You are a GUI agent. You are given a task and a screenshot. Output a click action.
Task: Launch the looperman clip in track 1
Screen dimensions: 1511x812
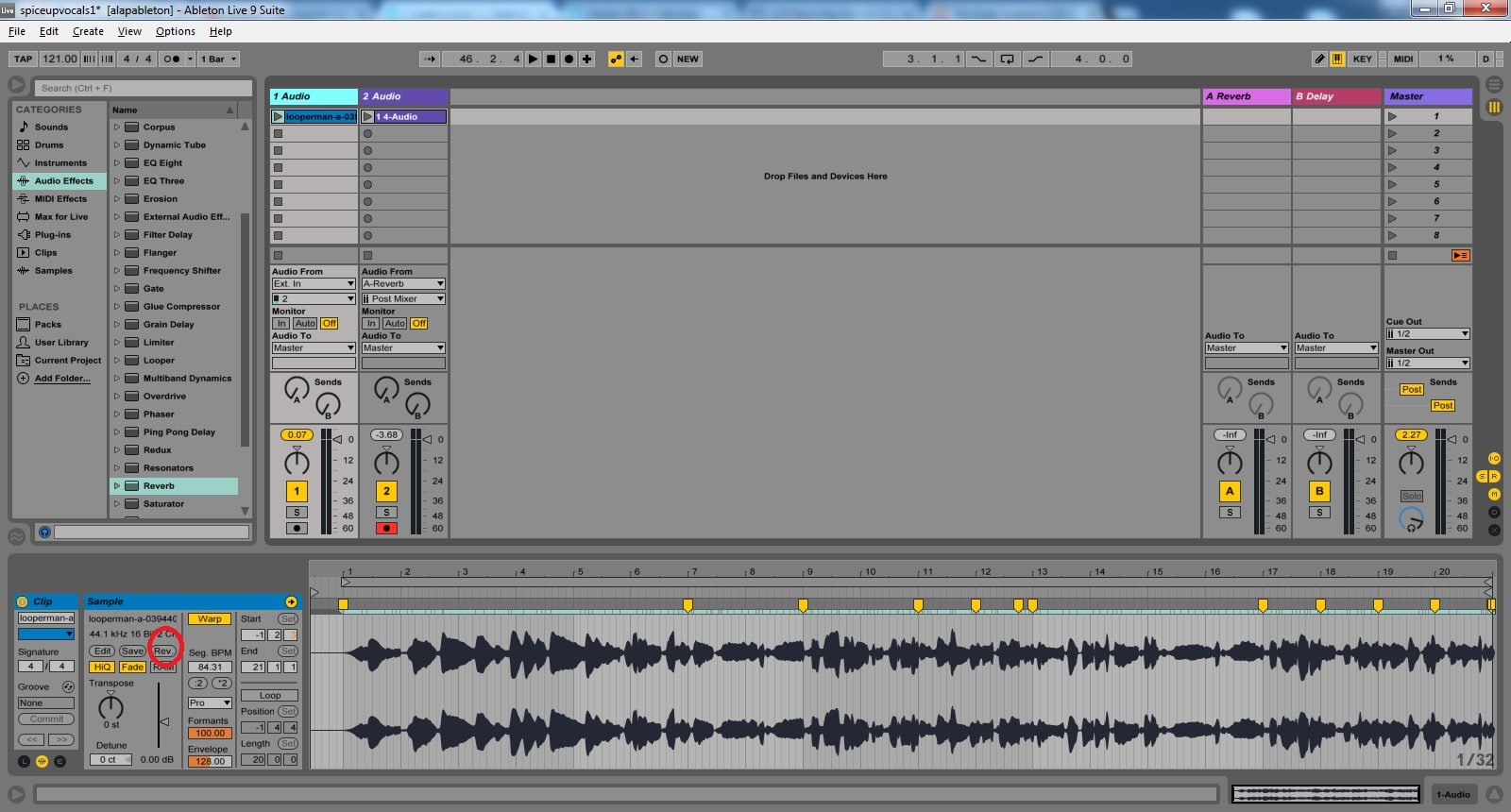click(x=278, y=117)
